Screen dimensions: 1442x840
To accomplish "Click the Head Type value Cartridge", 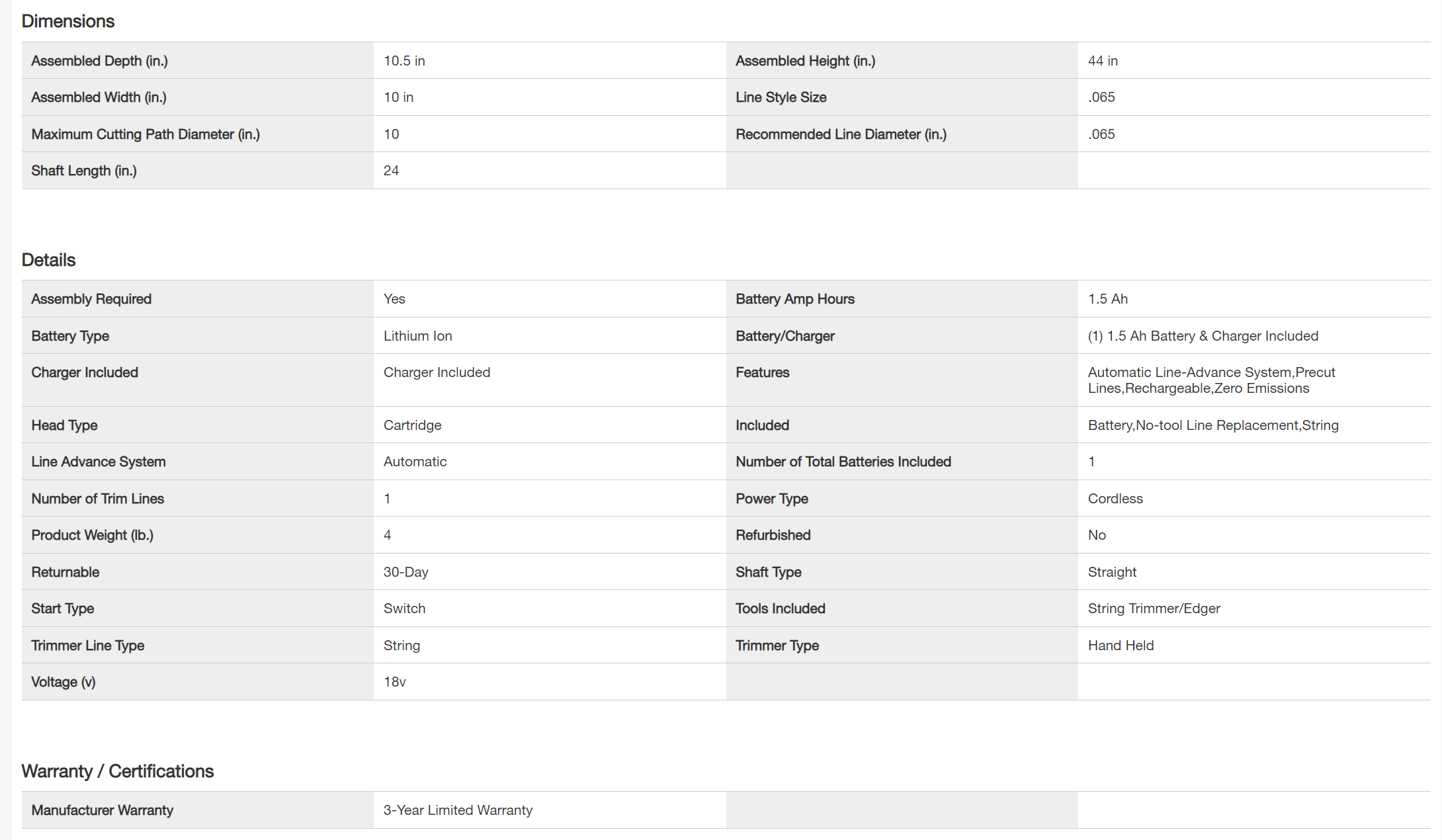I will 412,425.
